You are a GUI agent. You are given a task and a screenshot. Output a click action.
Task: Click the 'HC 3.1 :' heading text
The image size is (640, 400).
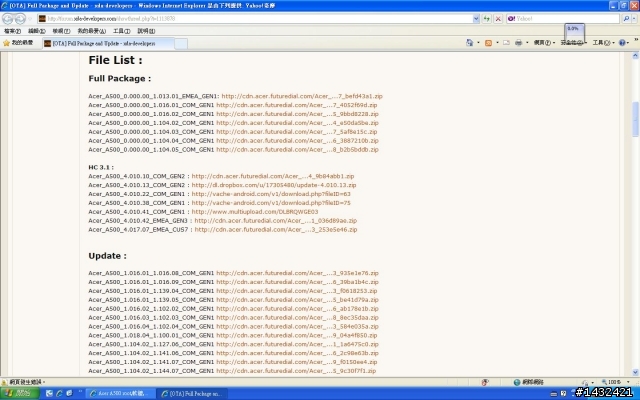coord(101,167)
